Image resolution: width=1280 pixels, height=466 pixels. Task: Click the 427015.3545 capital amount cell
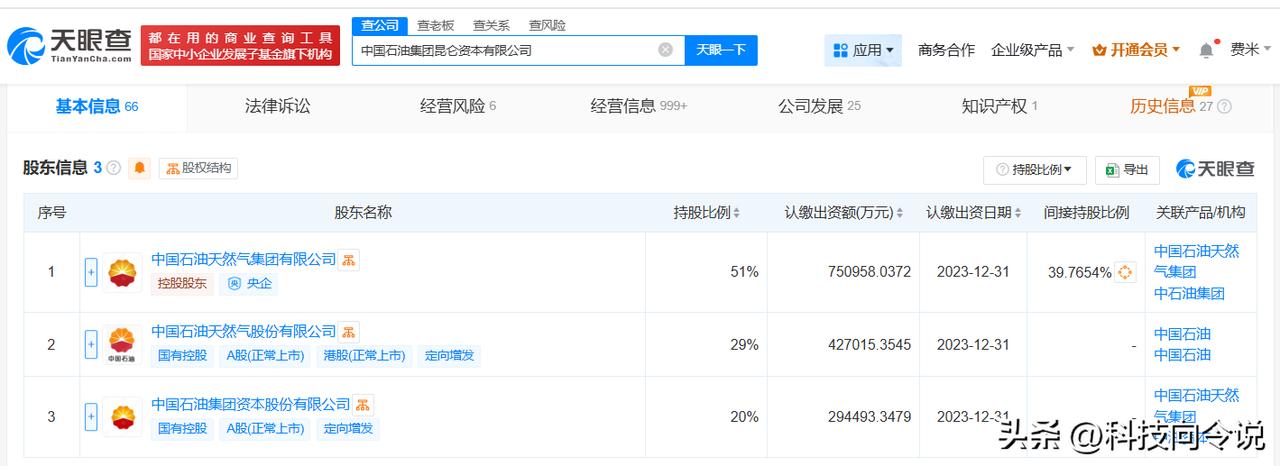coord(869,344)
